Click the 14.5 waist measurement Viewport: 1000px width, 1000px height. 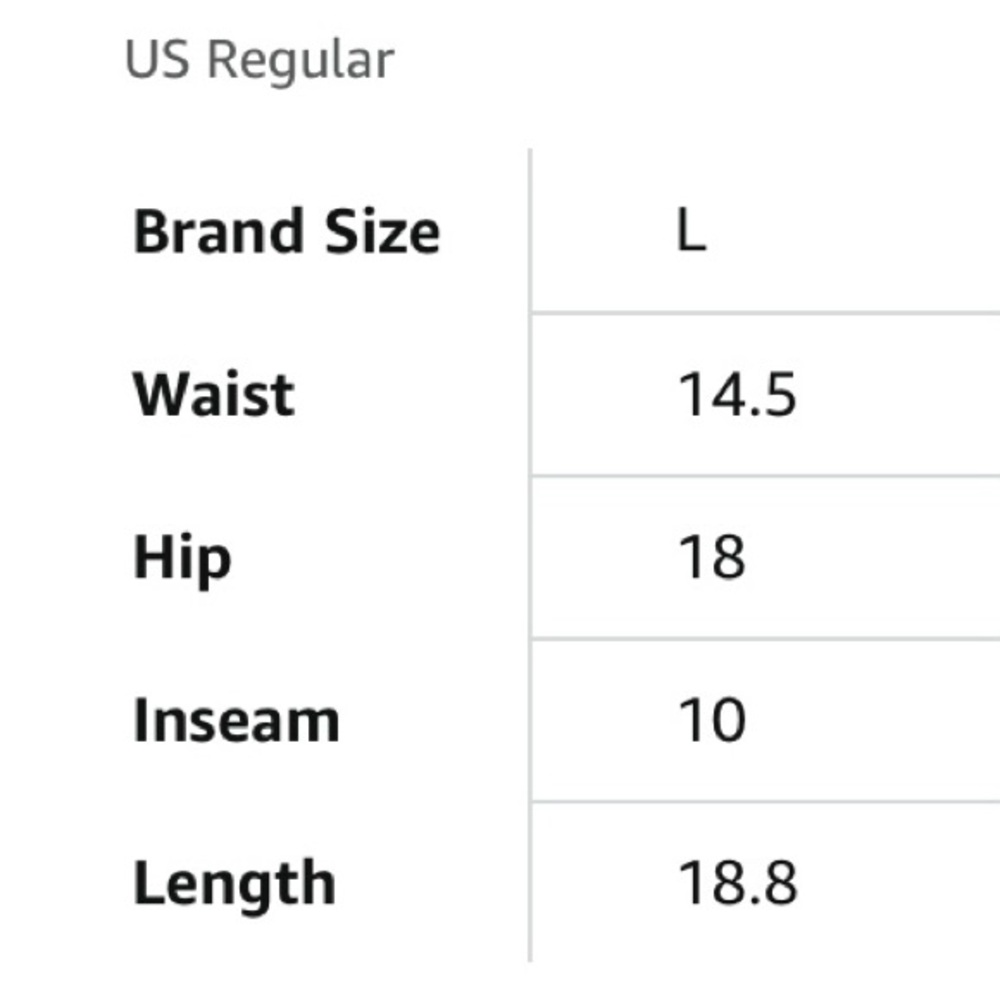tap(737, 394)
